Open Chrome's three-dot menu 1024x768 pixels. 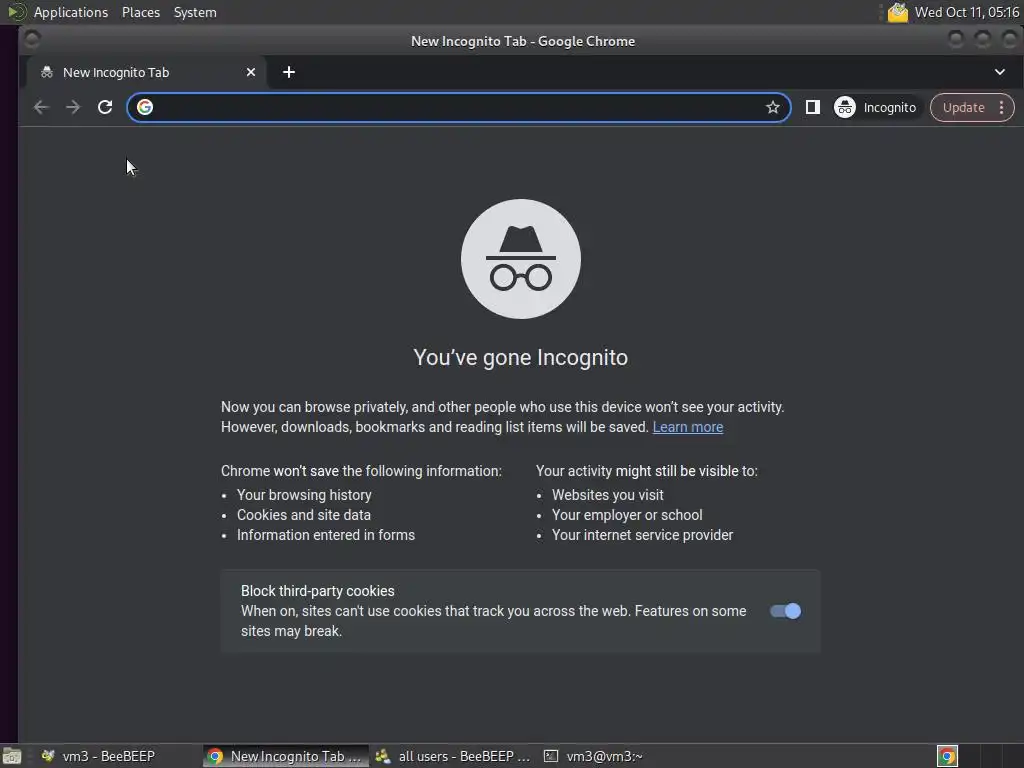tap(1001, 107)
